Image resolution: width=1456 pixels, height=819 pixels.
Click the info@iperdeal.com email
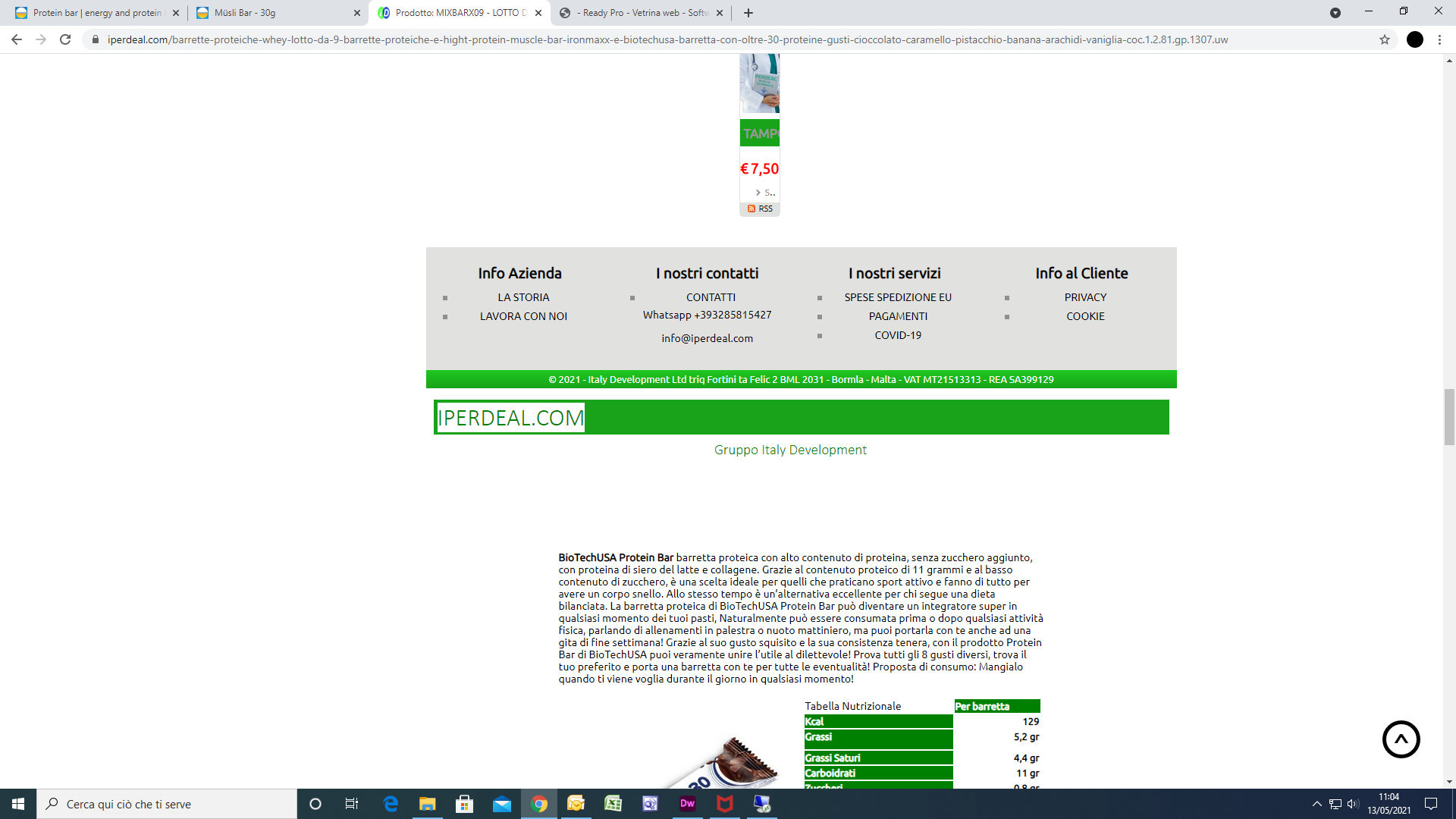tap(707, 338)
